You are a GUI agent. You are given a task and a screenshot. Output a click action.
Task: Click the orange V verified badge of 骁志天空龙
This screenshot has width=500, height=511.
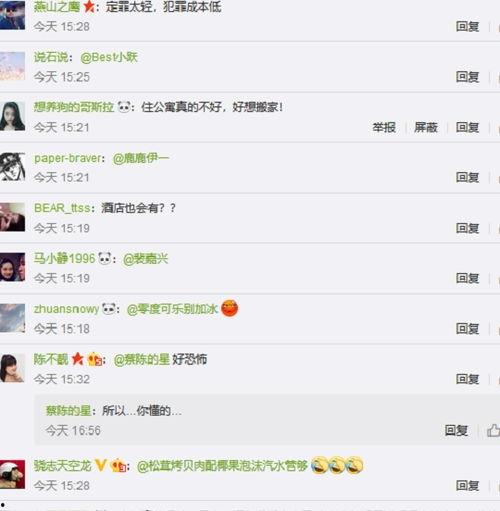click(101, 465)
